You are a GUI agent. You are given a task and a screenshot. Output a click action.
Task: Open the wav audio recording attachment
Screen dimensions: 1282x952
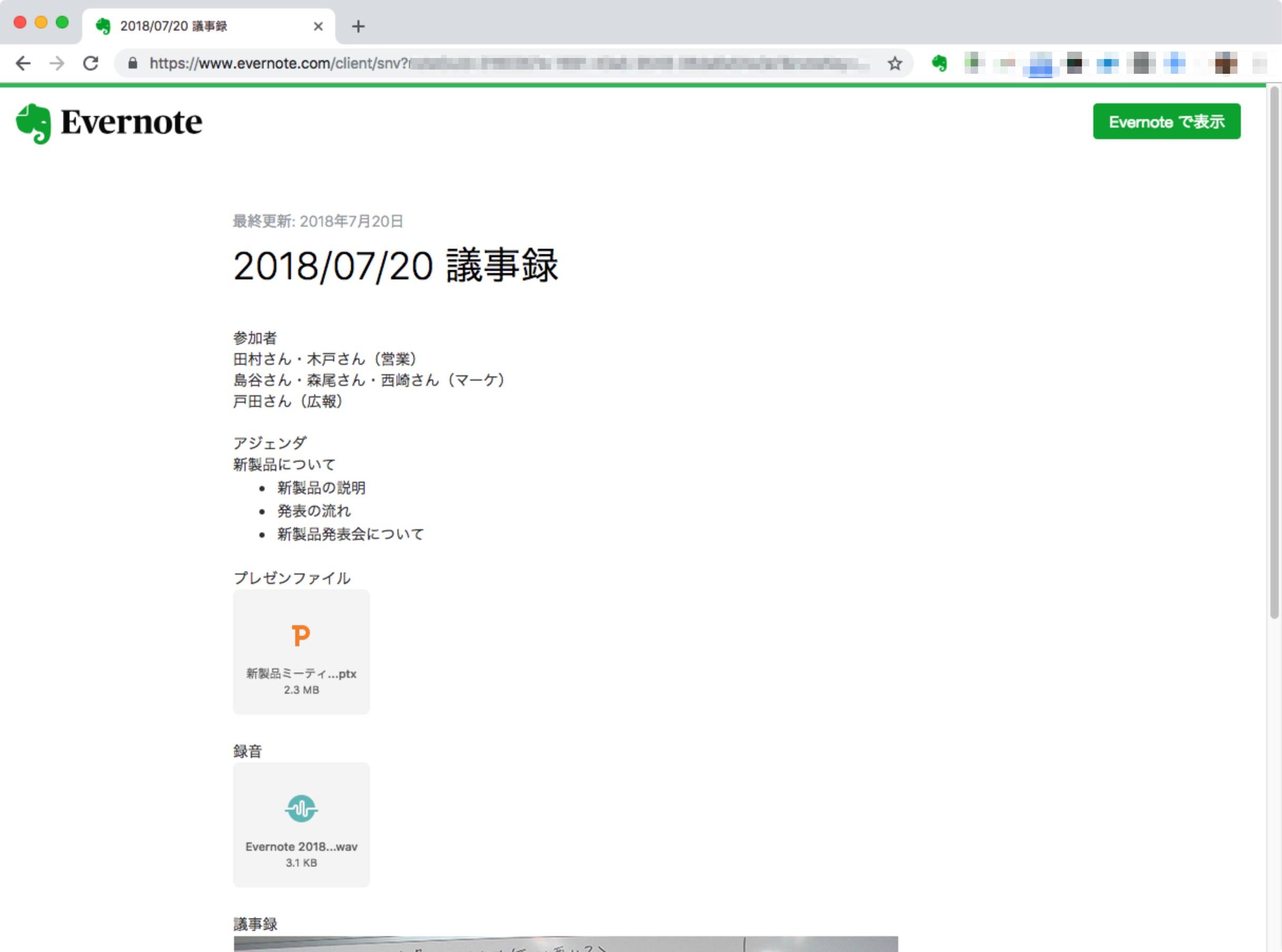point(301,809)
